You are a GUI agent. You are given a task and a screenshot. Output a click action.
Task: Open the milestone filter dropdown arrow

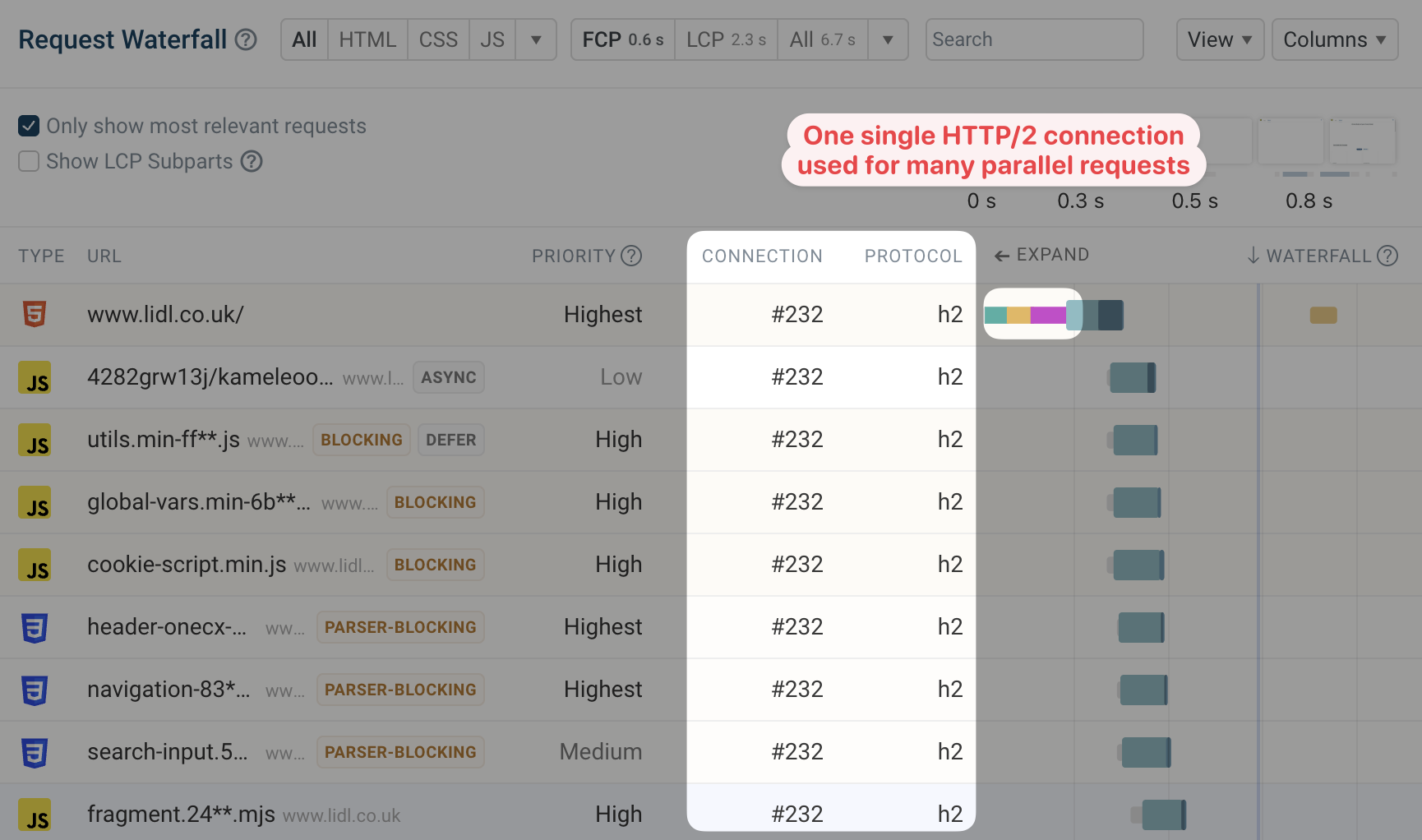888,39
